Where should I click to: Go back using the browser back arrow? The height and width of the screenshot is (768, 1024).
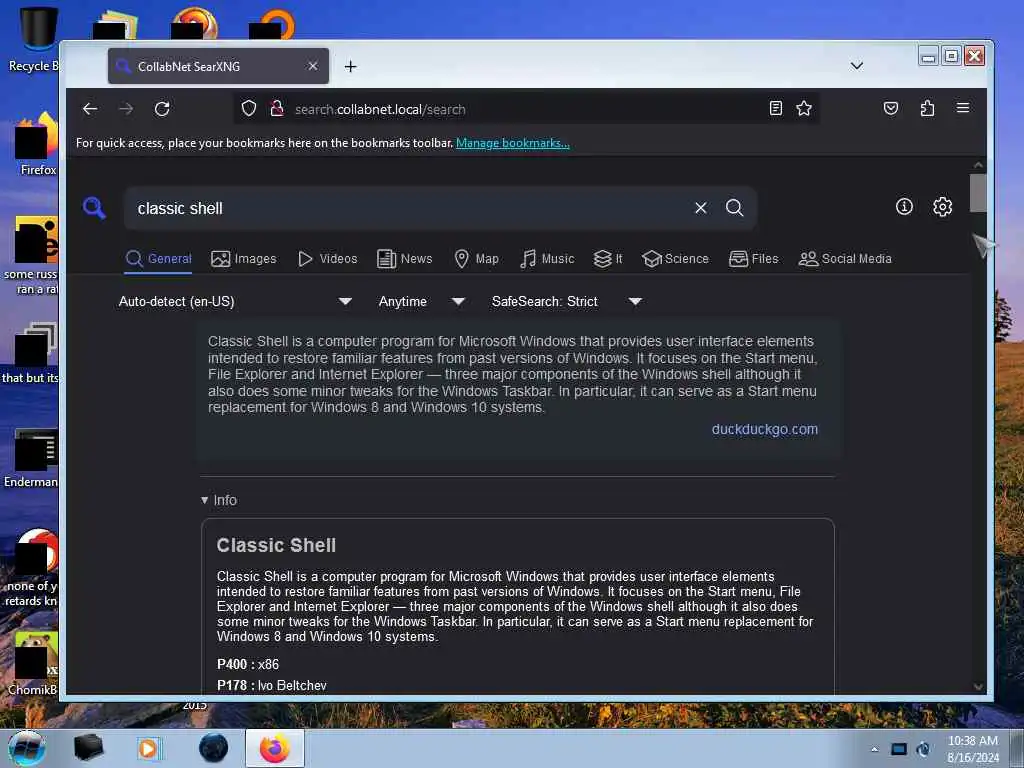point(90,109)
